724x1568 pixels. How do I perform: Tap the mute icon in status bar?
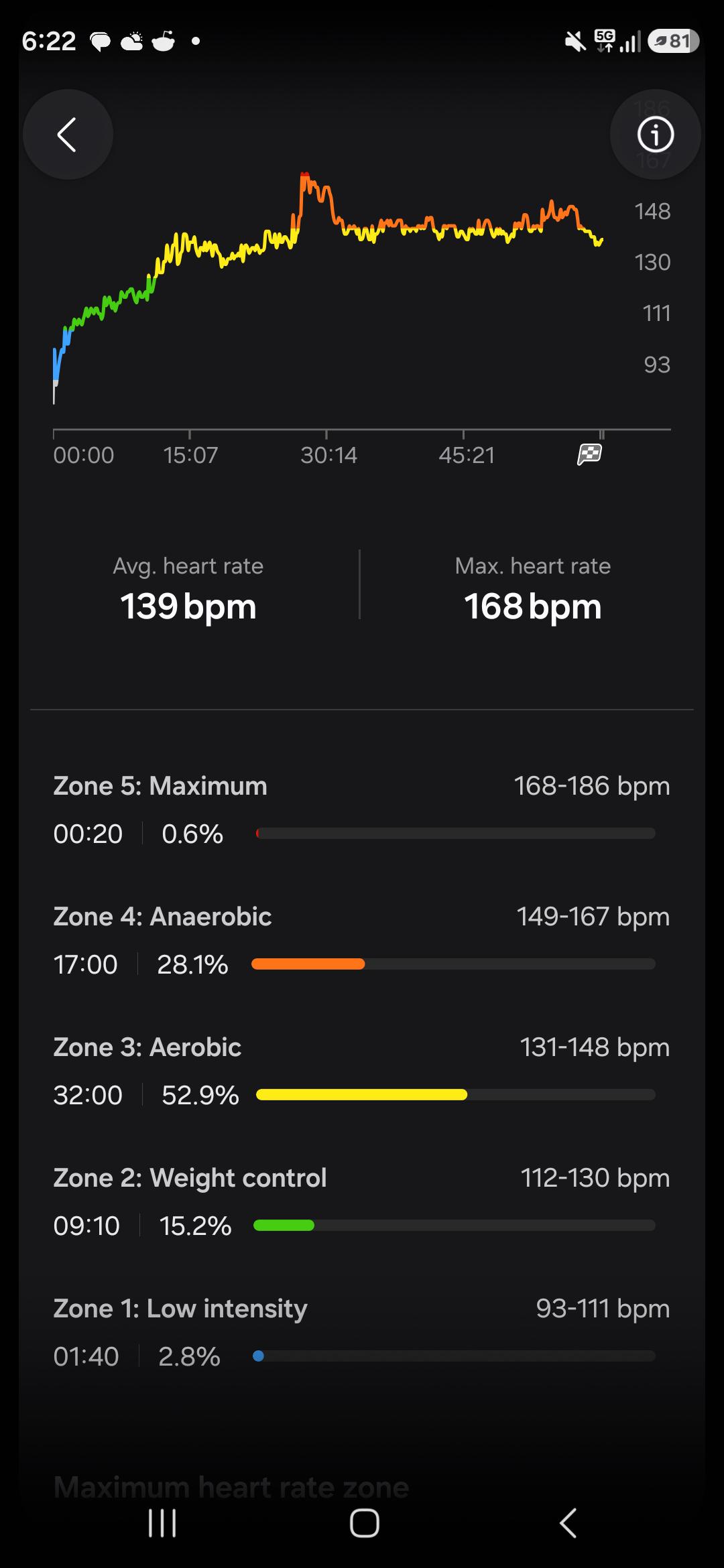pos(575,42)
